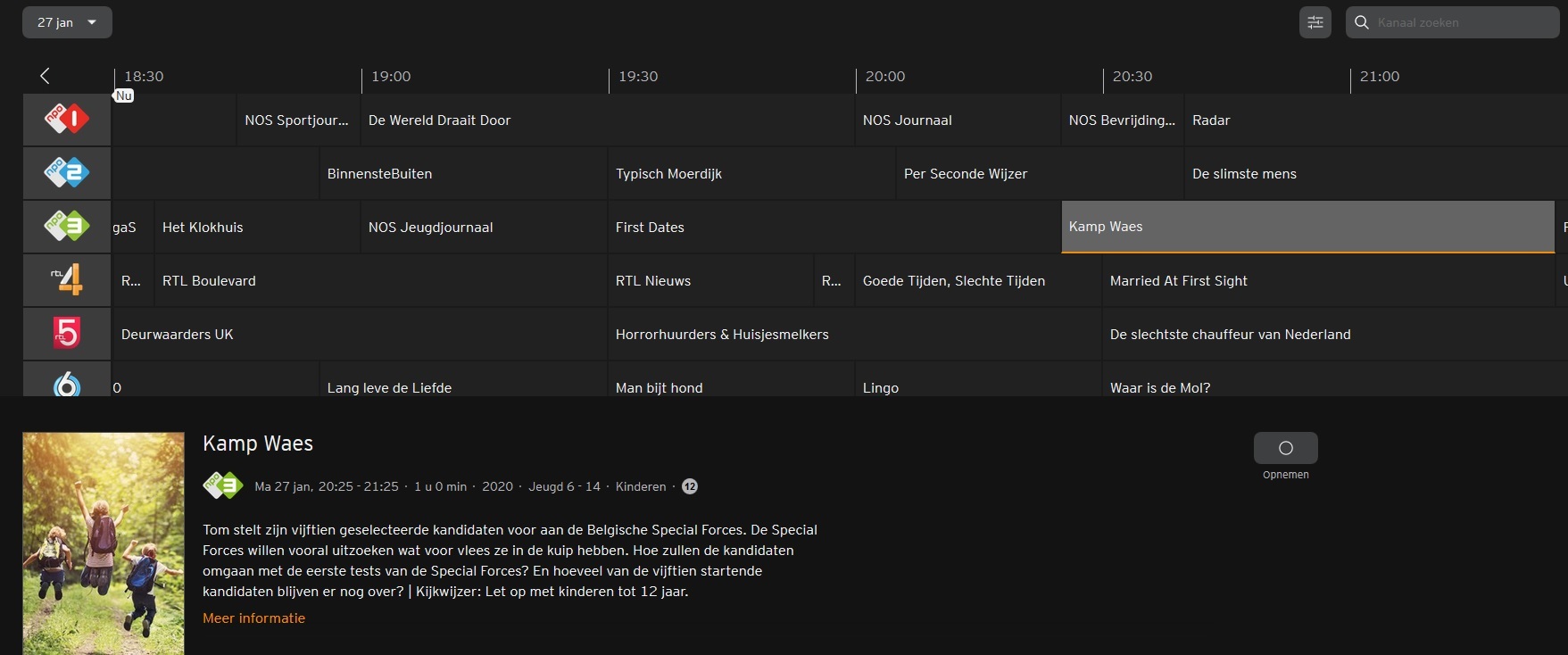Open RTL Nieuws program
The height and width of the screenshot is (655, 1568).
click(710, 280)
